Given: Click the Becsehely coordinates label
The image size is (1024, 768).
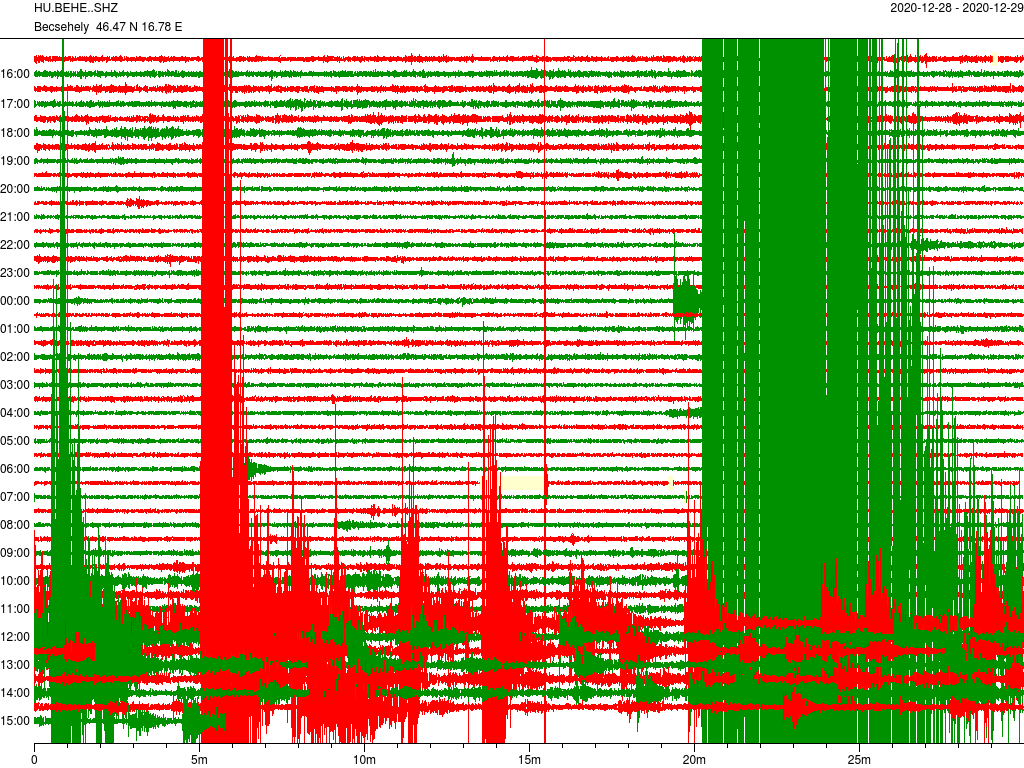Looking at the screenshot, I should click(108, 26).
